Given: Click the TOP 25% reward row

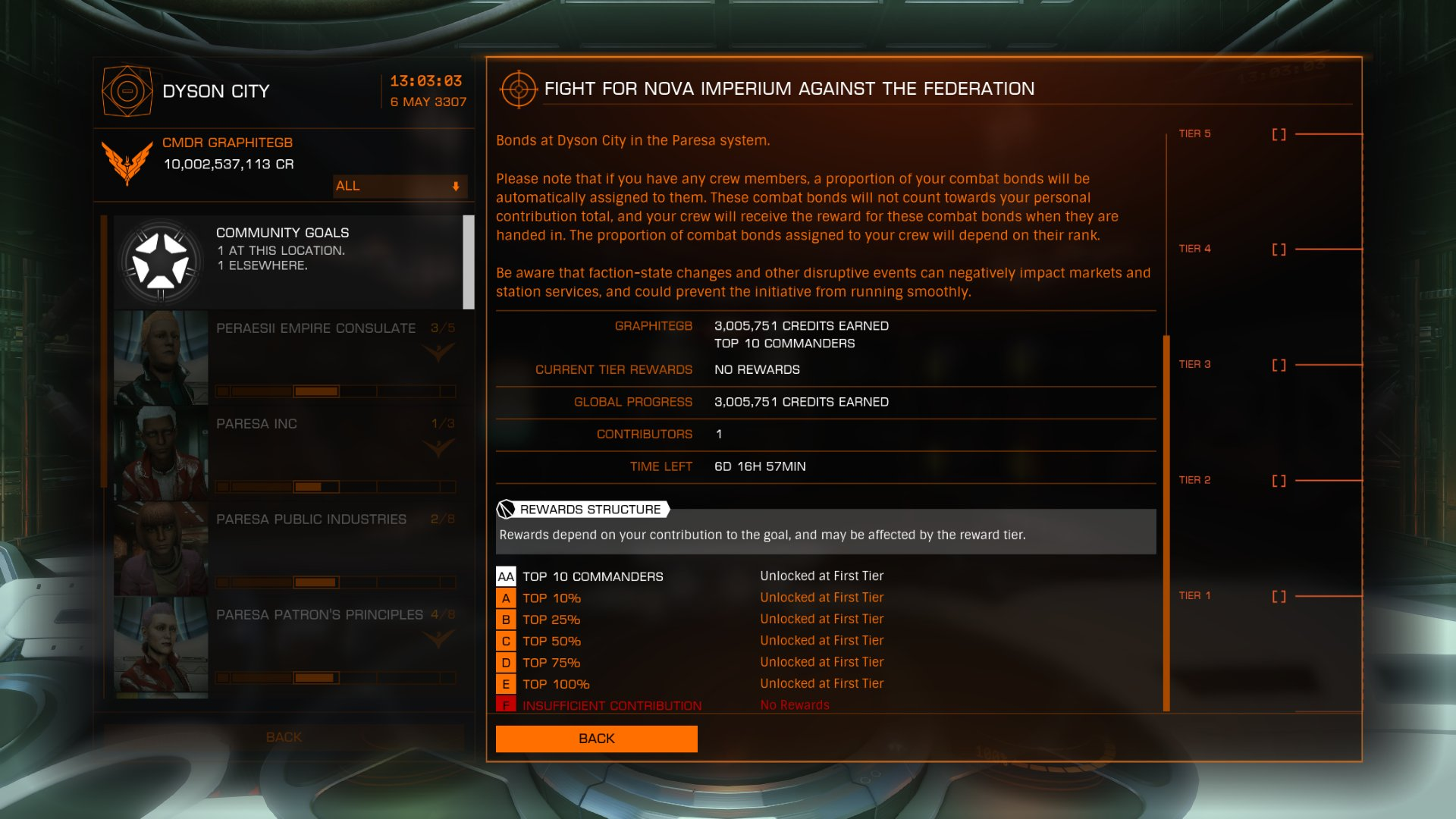Looking at the screenshot, I should 826,620.
